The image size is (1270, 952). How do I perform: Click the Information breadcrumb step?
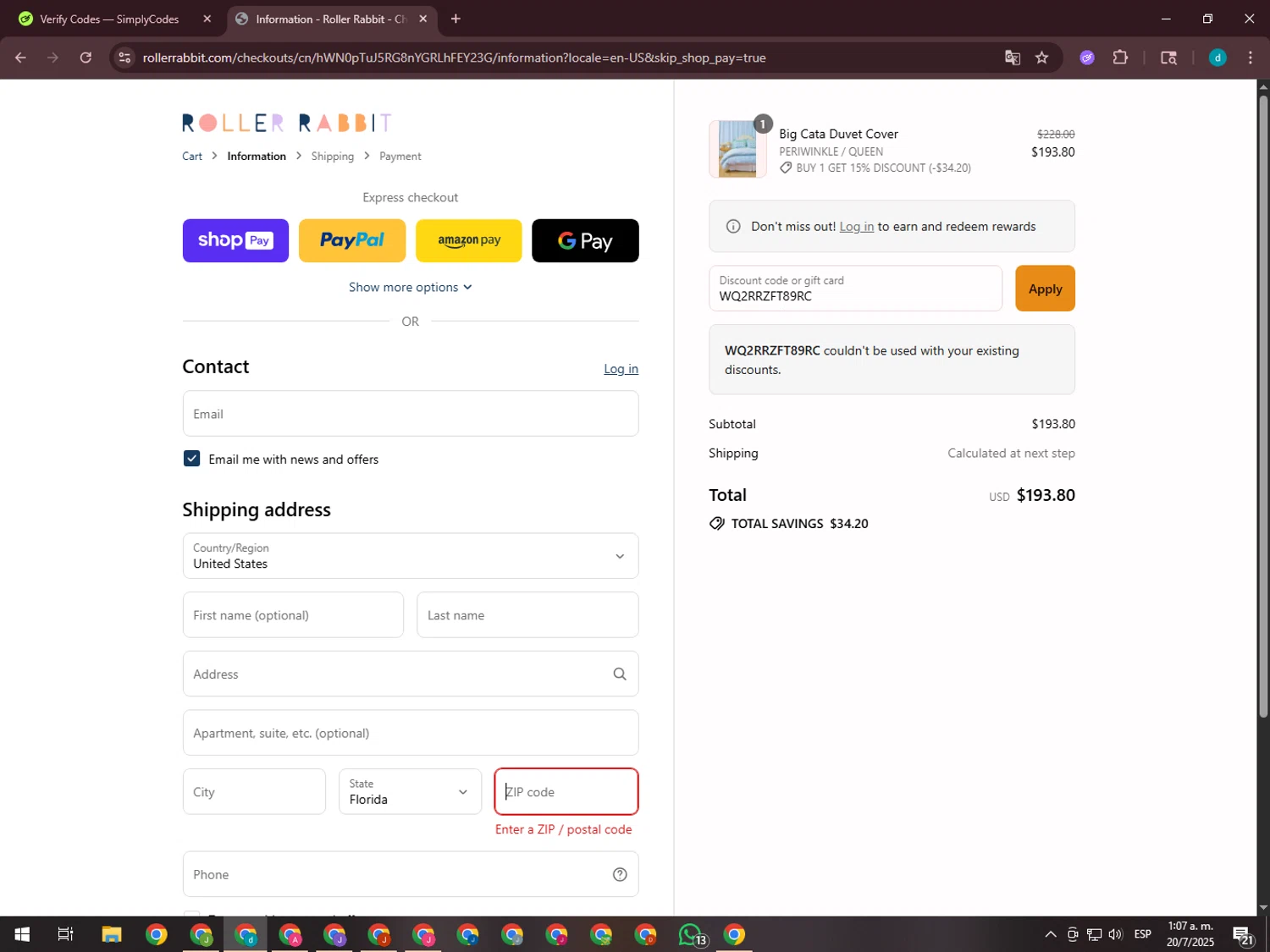pos(257,157)
